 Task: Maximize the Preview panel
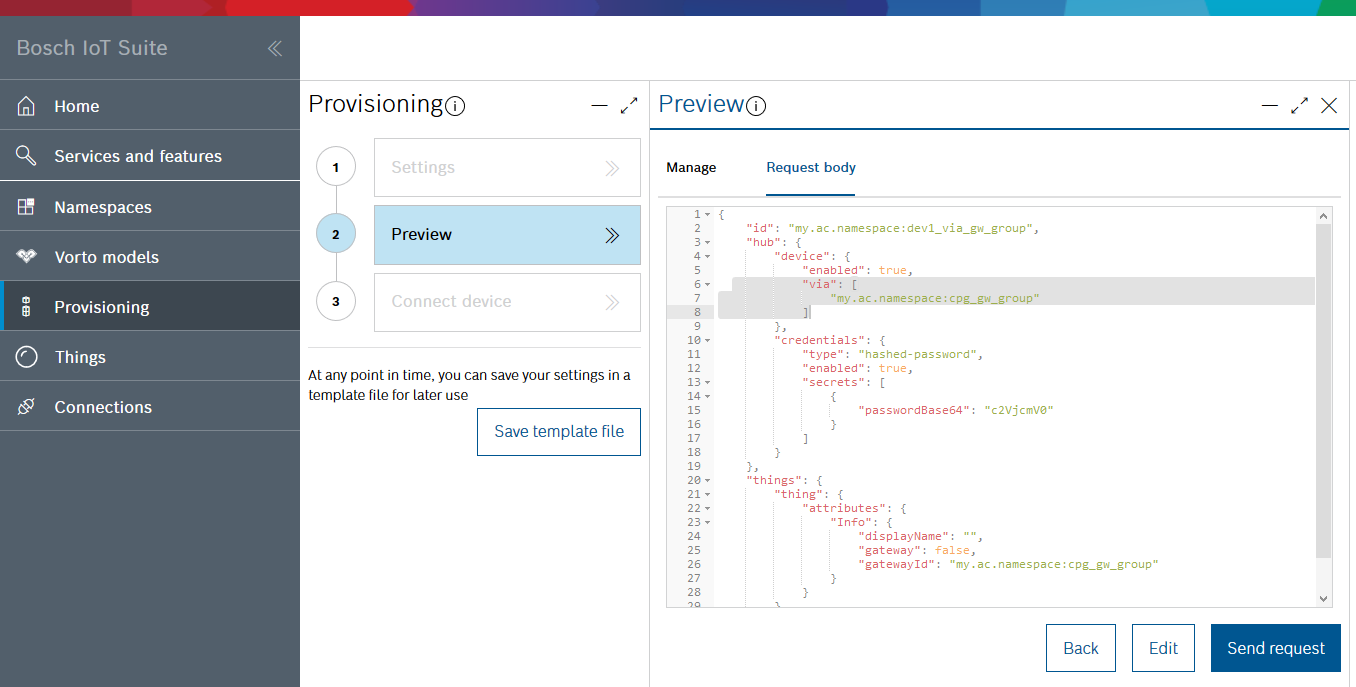pyautogui.click(x=1300, y=105)
